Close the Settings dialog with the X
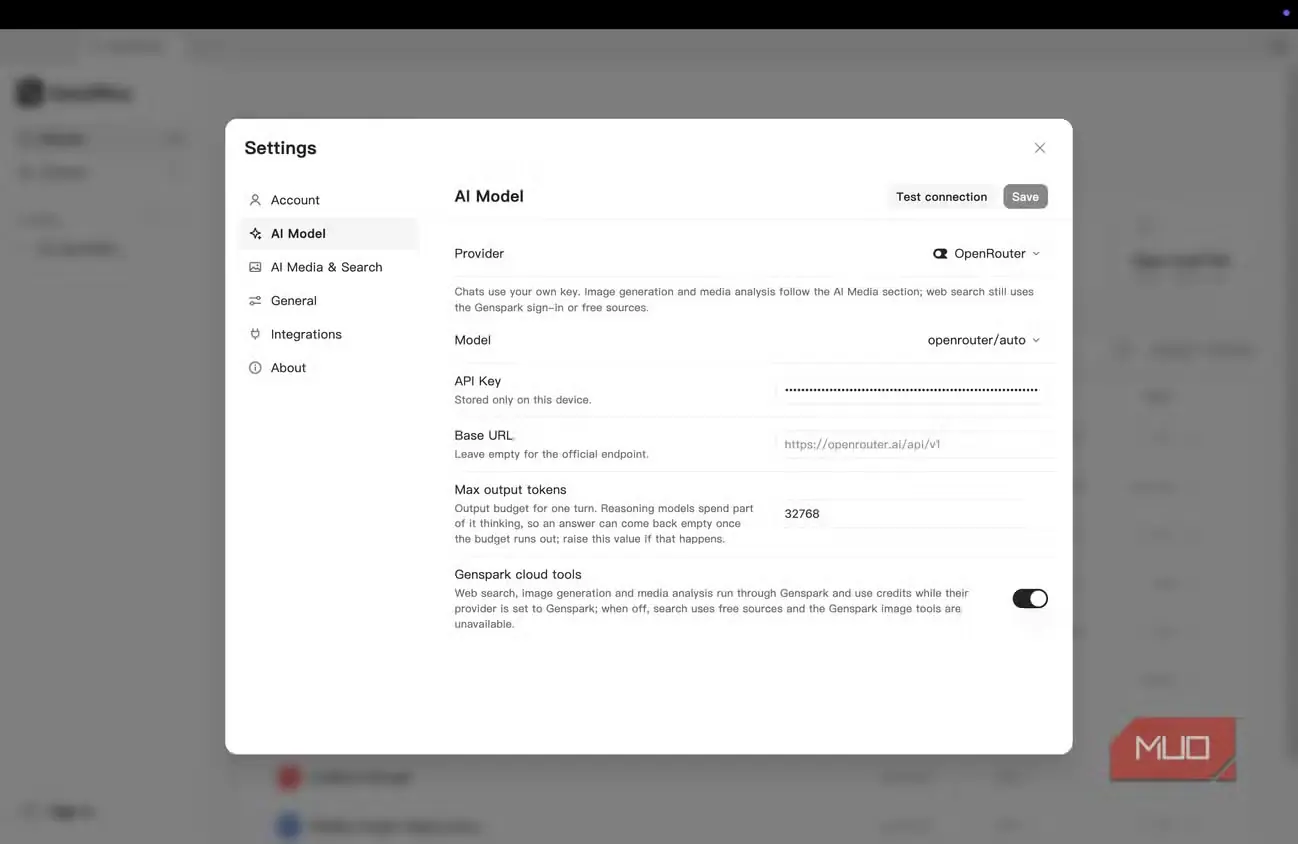Image resolution: width=1298 pixels, height=844 pixels. point(1040,148)
